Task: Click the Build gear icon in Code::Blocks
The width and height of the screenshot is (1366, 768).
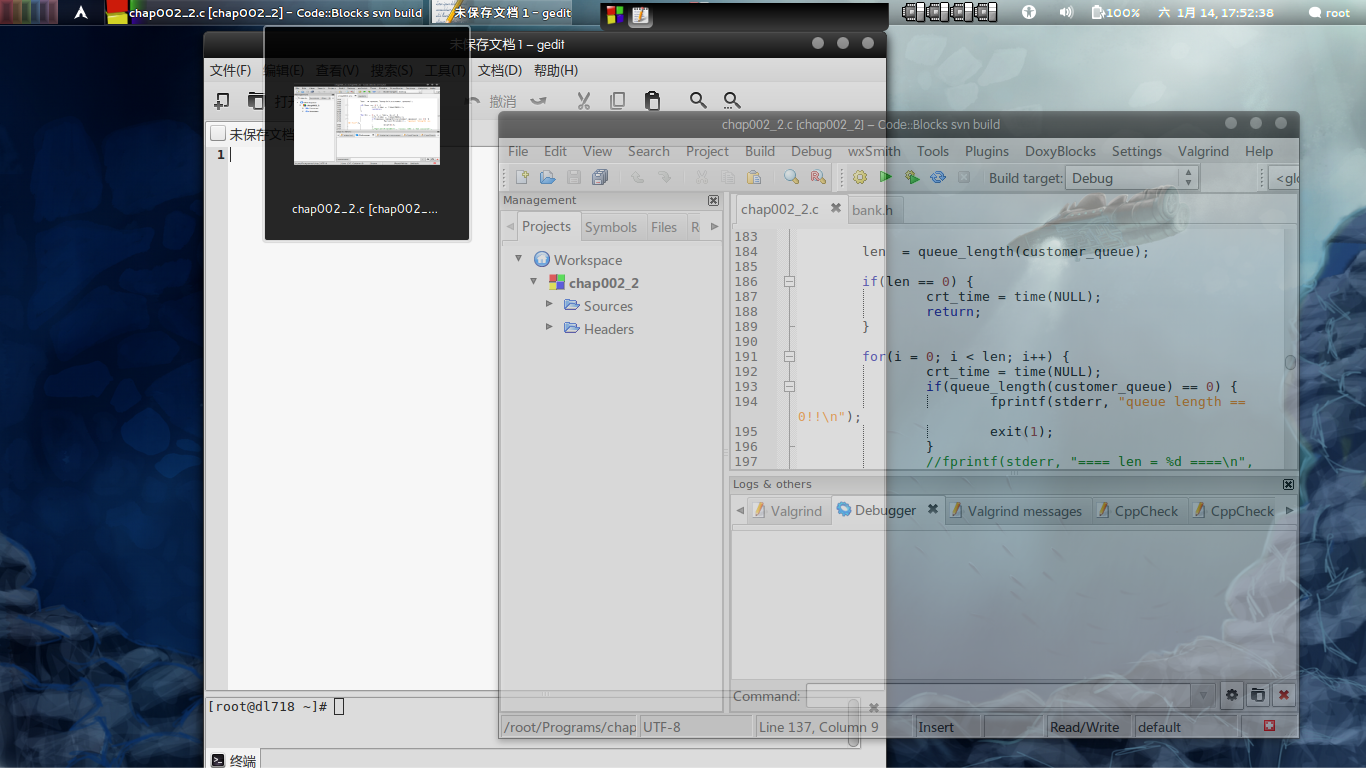Action: [860, 177]
